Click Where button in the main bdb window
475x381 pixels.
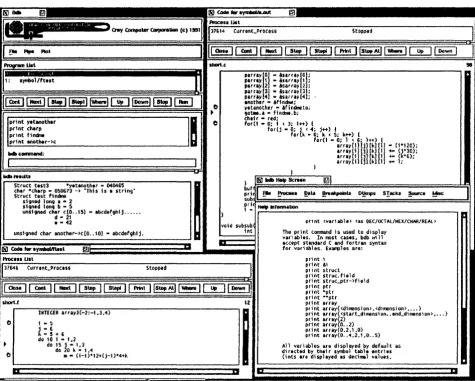(99, 102)
